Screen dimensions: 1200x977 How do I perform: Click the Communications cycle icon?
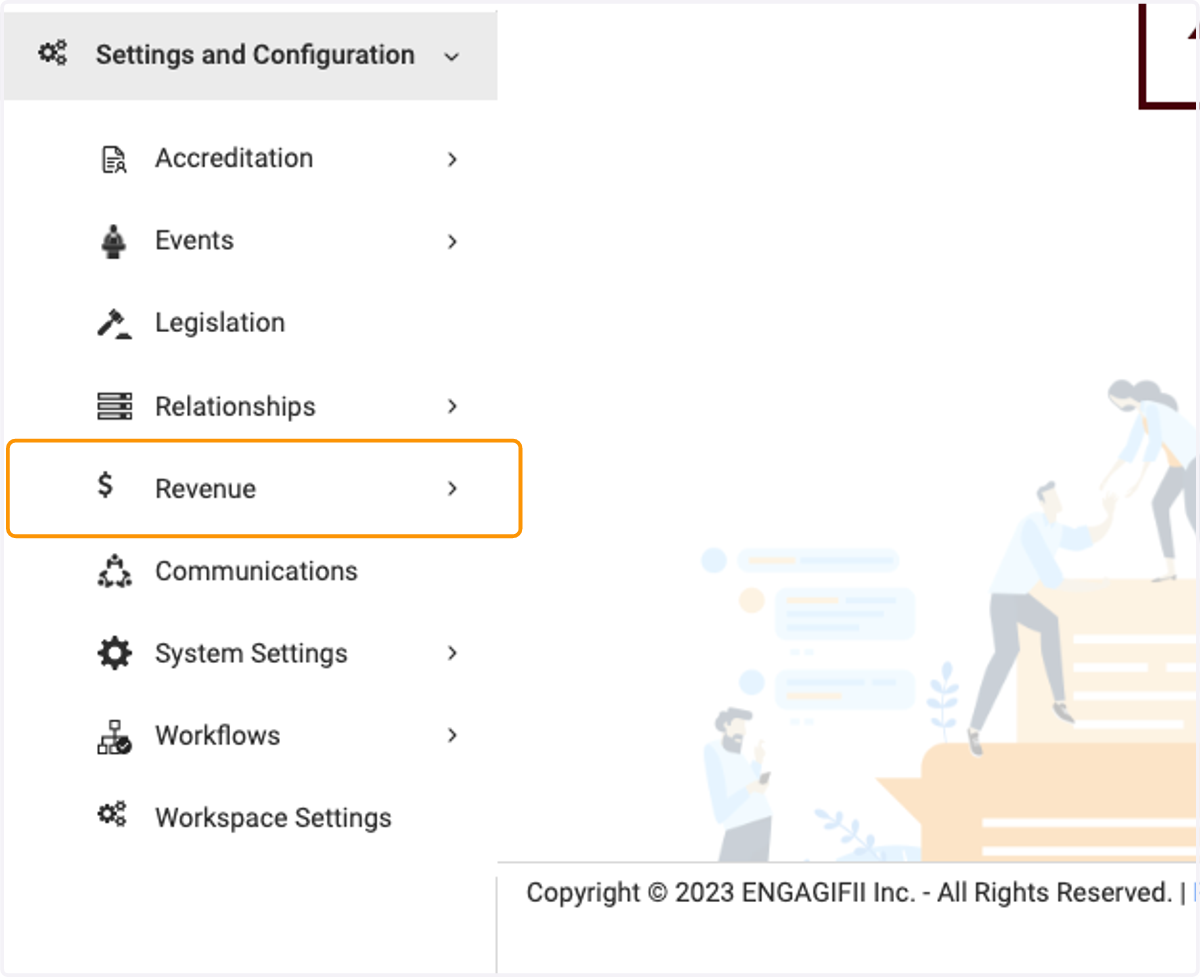[114, 570]
